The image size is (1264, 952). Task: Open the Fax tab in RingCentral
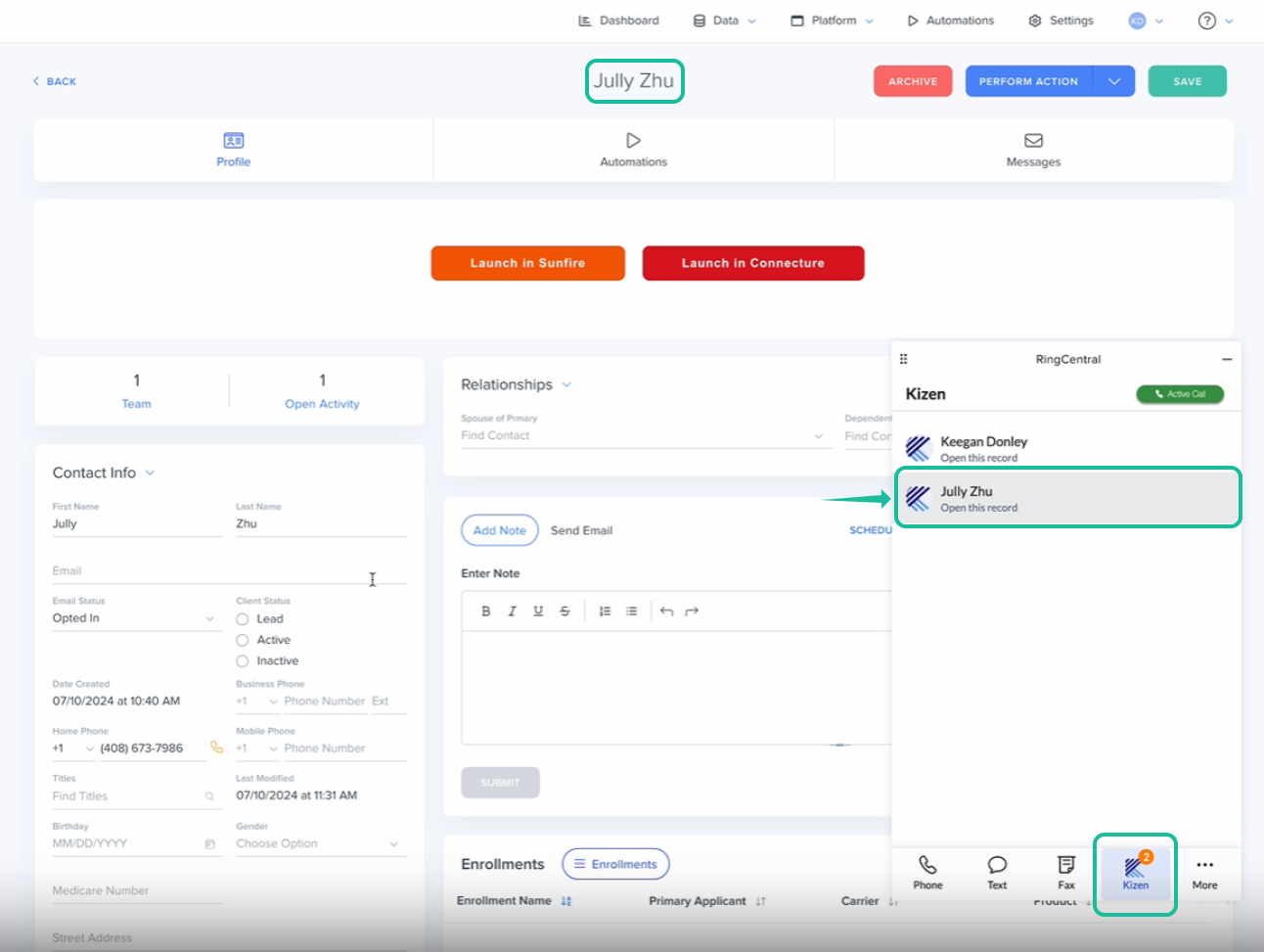click(x=1066, y=873)
